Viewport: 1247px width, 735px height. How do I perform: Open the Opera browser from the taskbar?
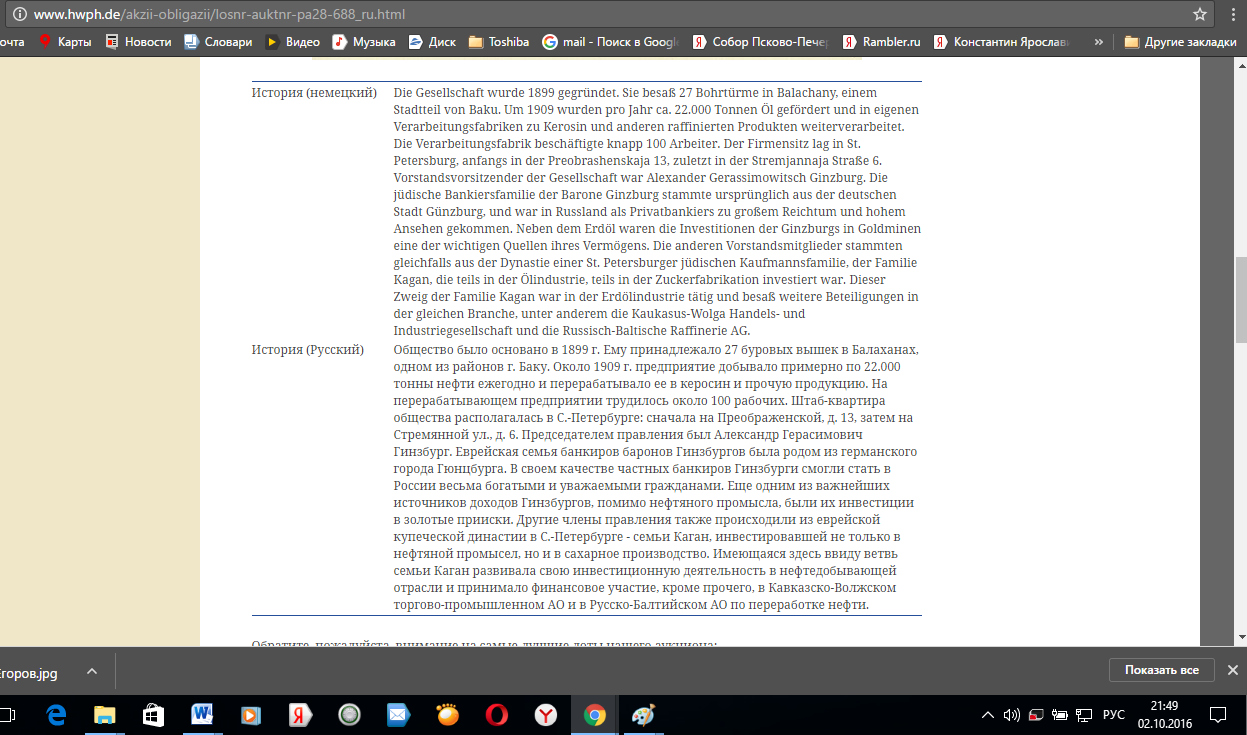497,715
